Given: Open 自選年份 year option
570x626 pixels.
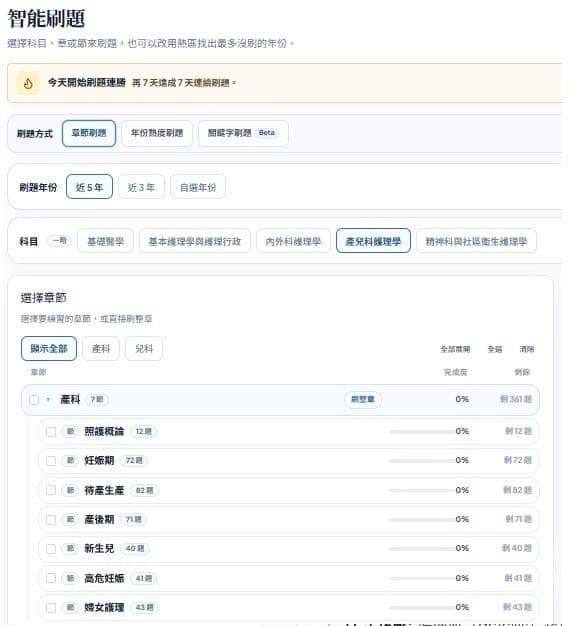Looking at the screenshot, I should pos(198,187).
